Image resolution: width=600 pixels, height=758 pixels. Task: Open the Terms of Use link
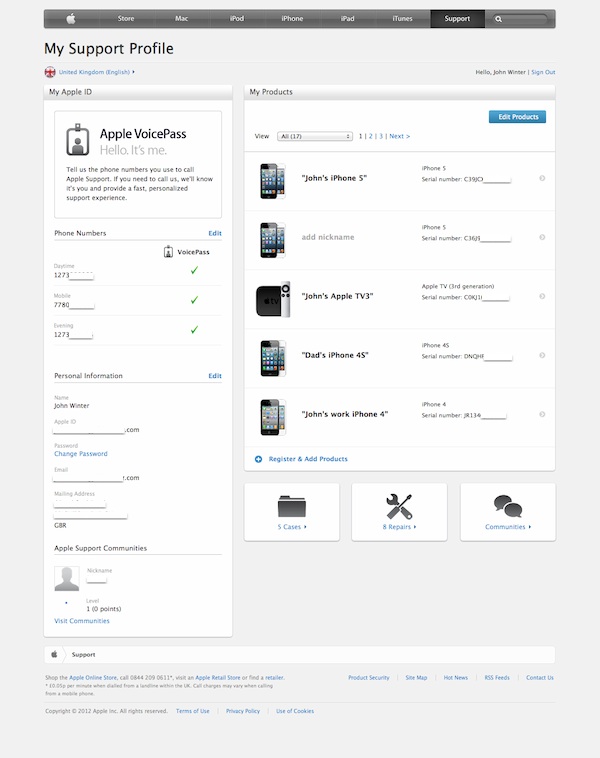(x=192, y=711)
